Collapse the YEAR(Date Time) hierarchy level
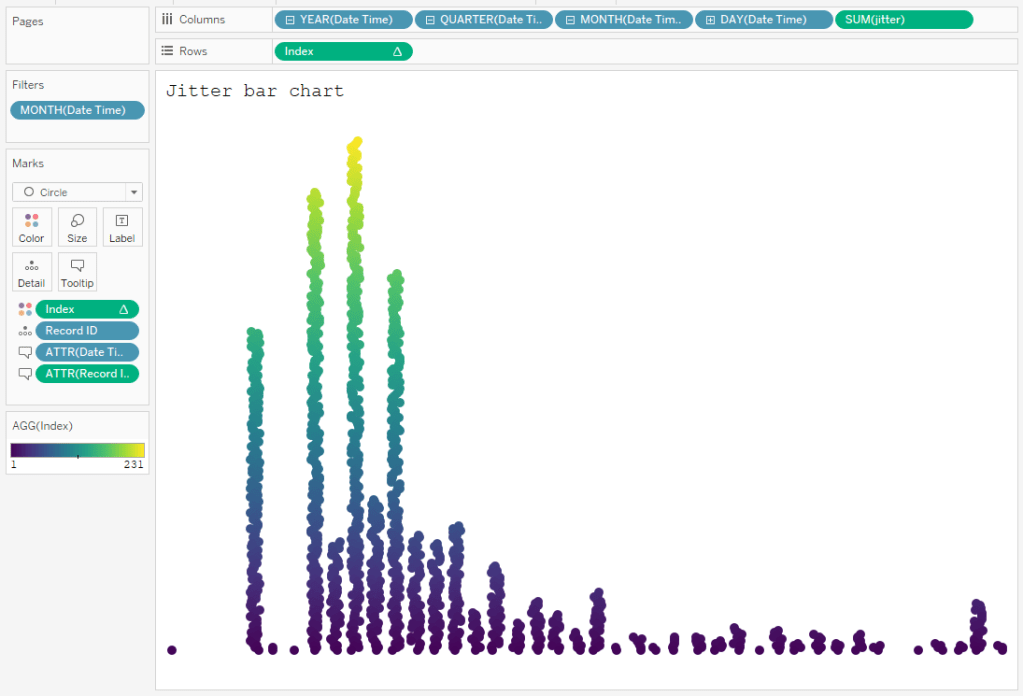Viewport: 1023px width, 696px height. (289, 18)
